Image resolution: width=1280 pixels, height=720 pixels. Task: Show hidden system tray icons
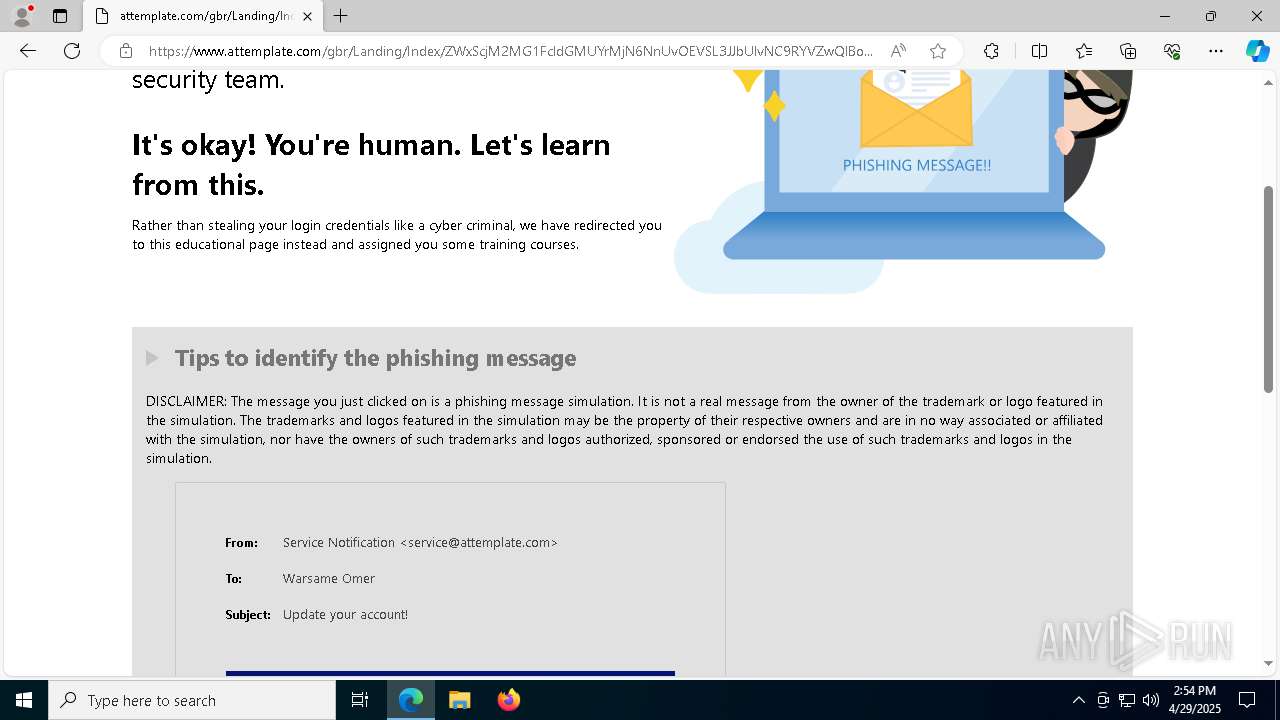[1078, 700]
